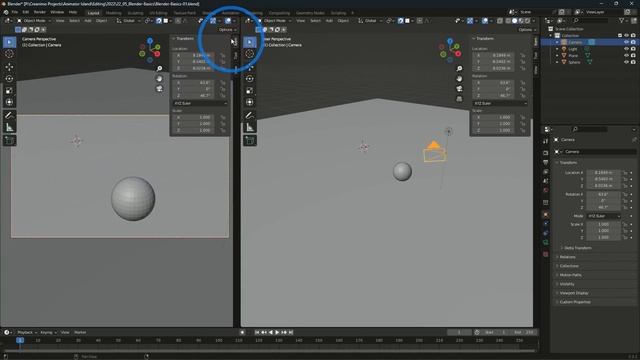Image resolution: width=640 pixels, height=360 pixels.
Task: Switch to the Modeling workspace tab
Action: (x=113, y=13)
